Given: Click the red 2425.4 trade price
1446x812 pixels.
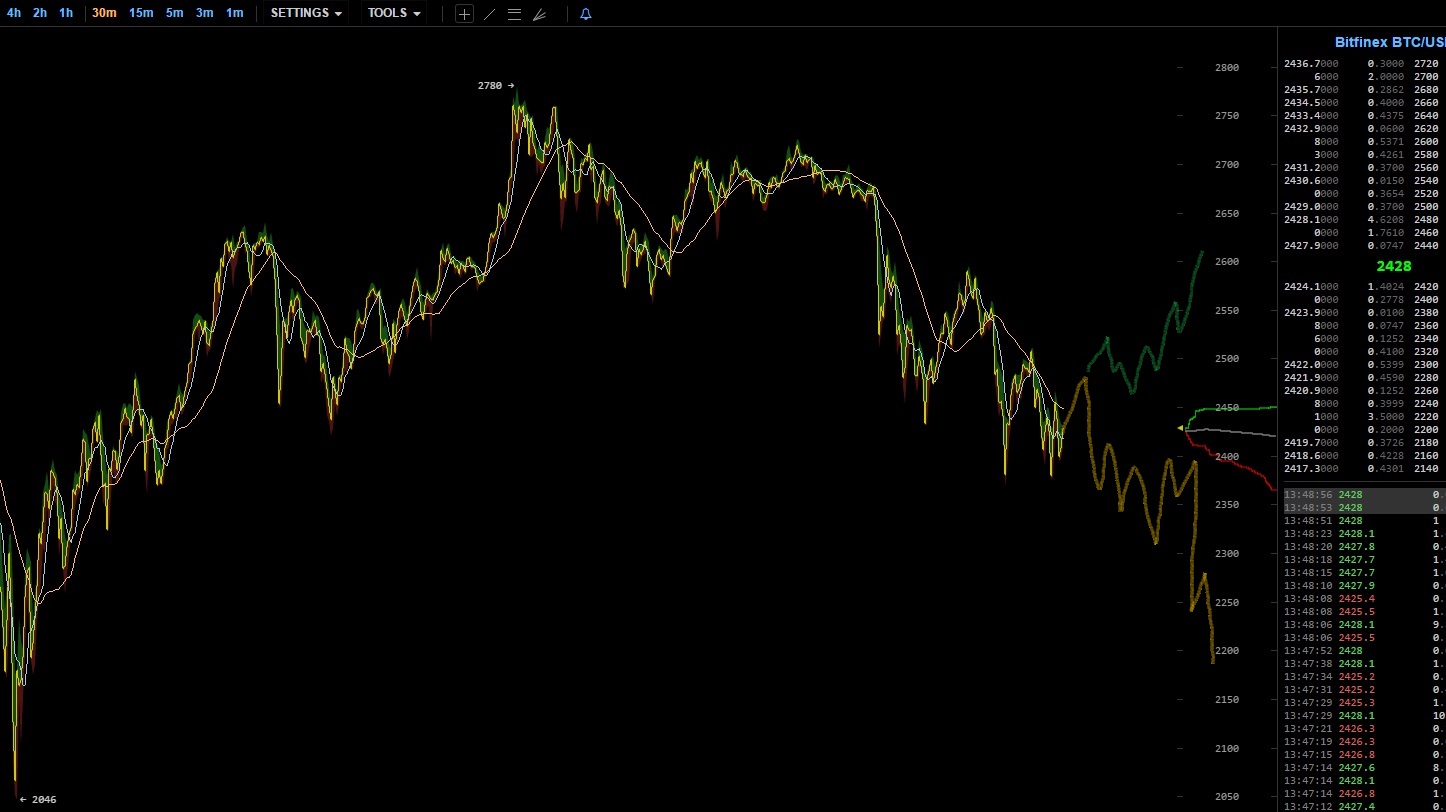Looking at the screenshot, I should pyautogui.click(x=1357, y=599).
